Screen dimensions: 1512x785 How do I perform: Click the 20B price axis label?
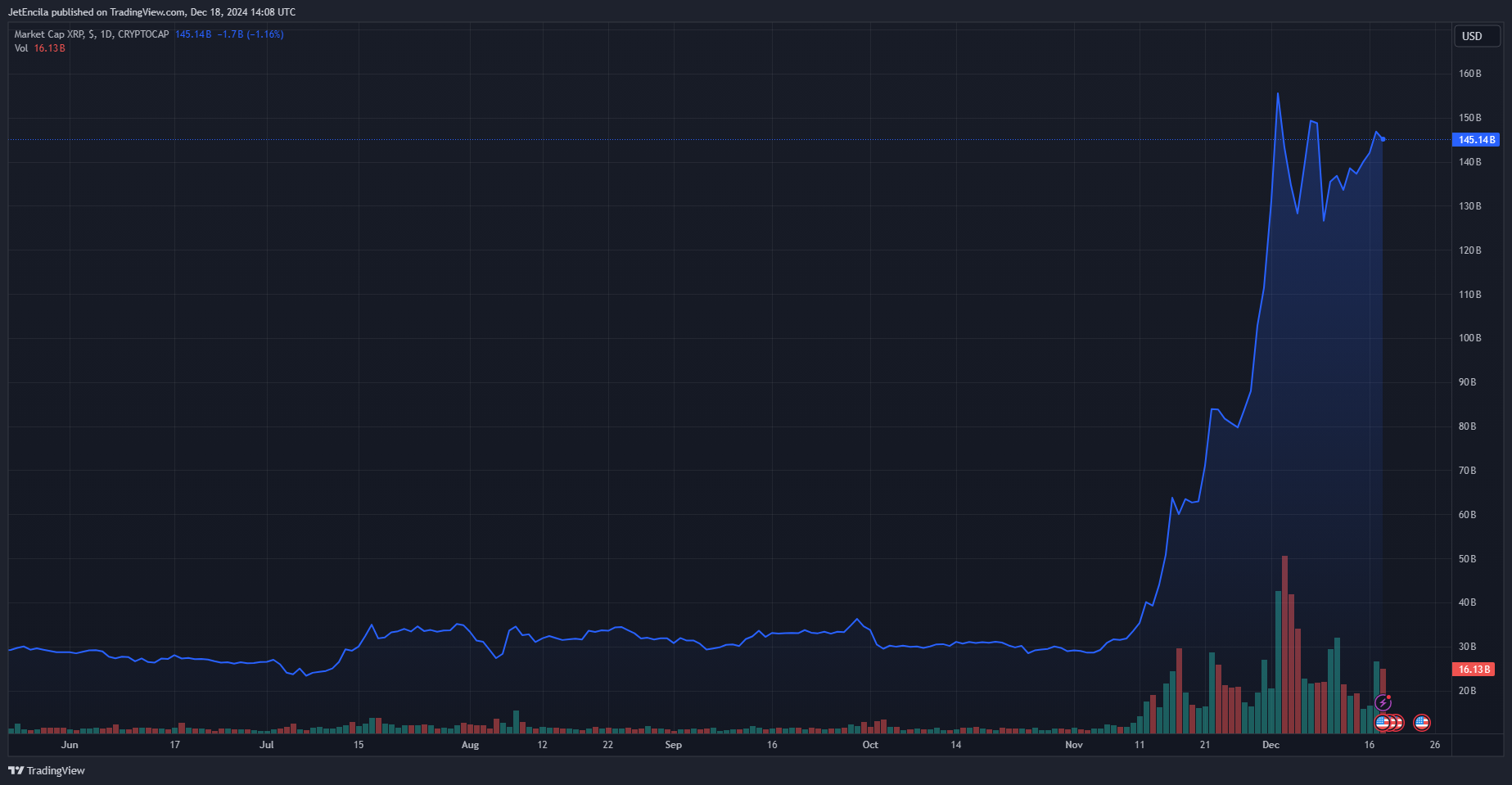1468,691
